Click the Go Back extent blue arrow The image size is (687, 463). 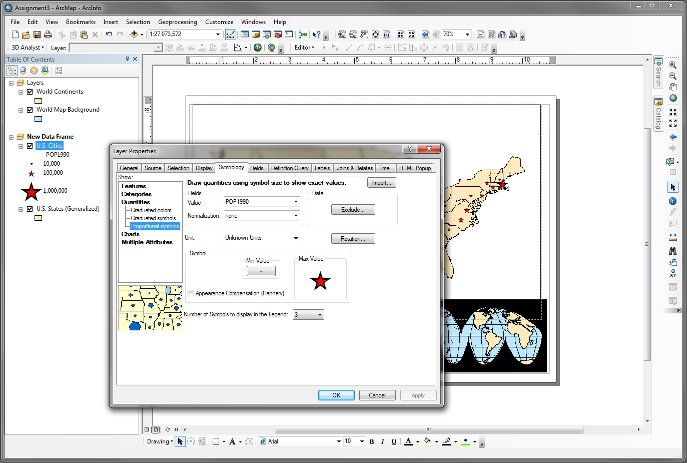click(673, 137)
